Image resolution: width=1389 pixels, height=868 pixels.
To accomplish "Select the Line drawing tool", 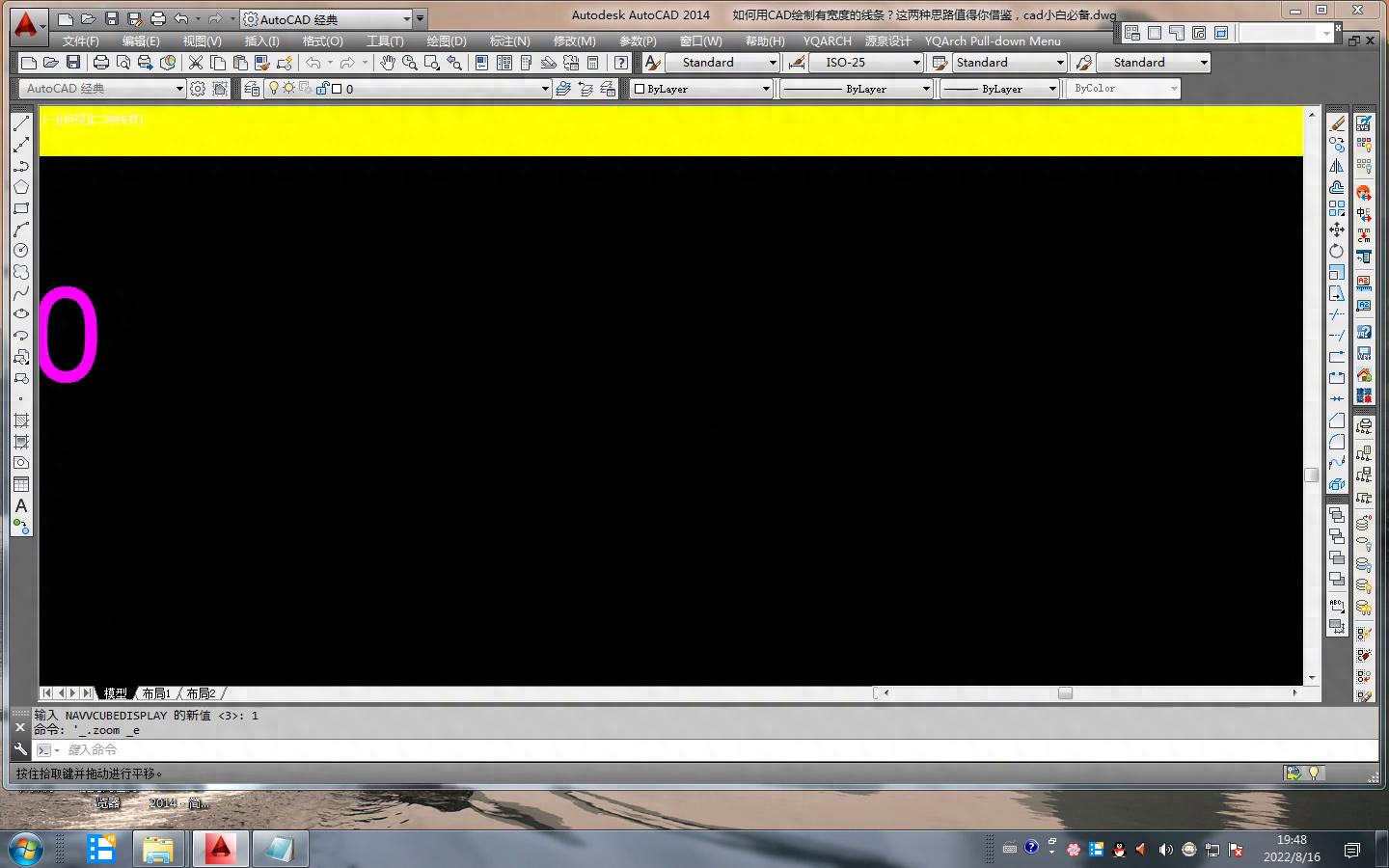I will (21, 123).
